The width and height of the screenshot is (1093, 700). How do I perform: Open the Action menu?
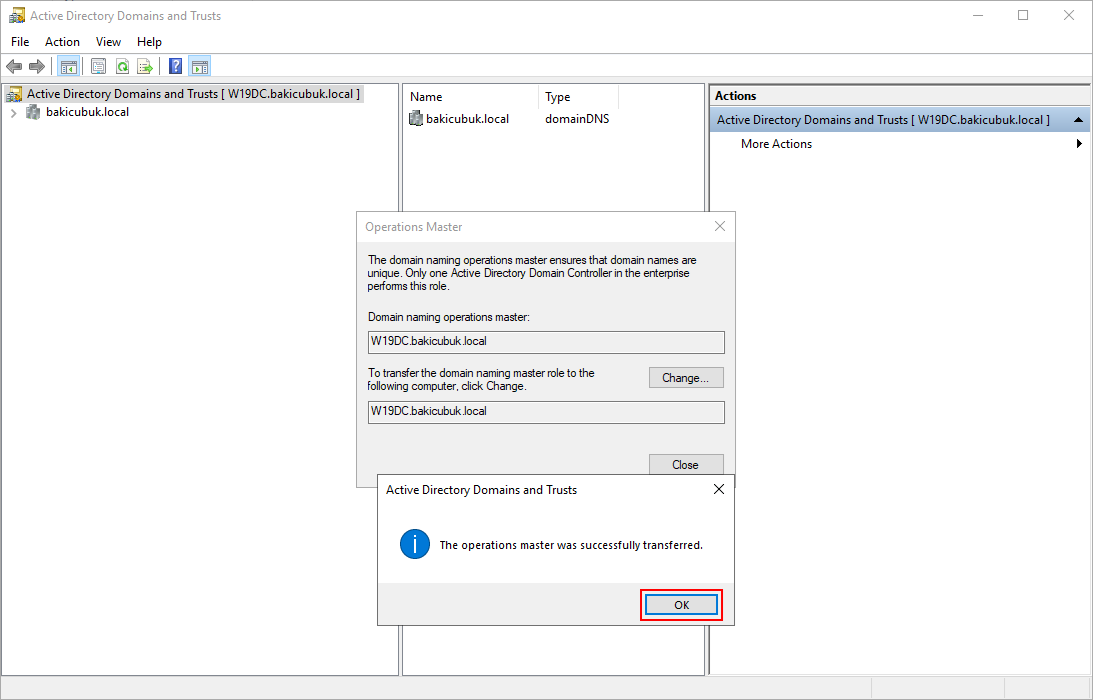62,42
